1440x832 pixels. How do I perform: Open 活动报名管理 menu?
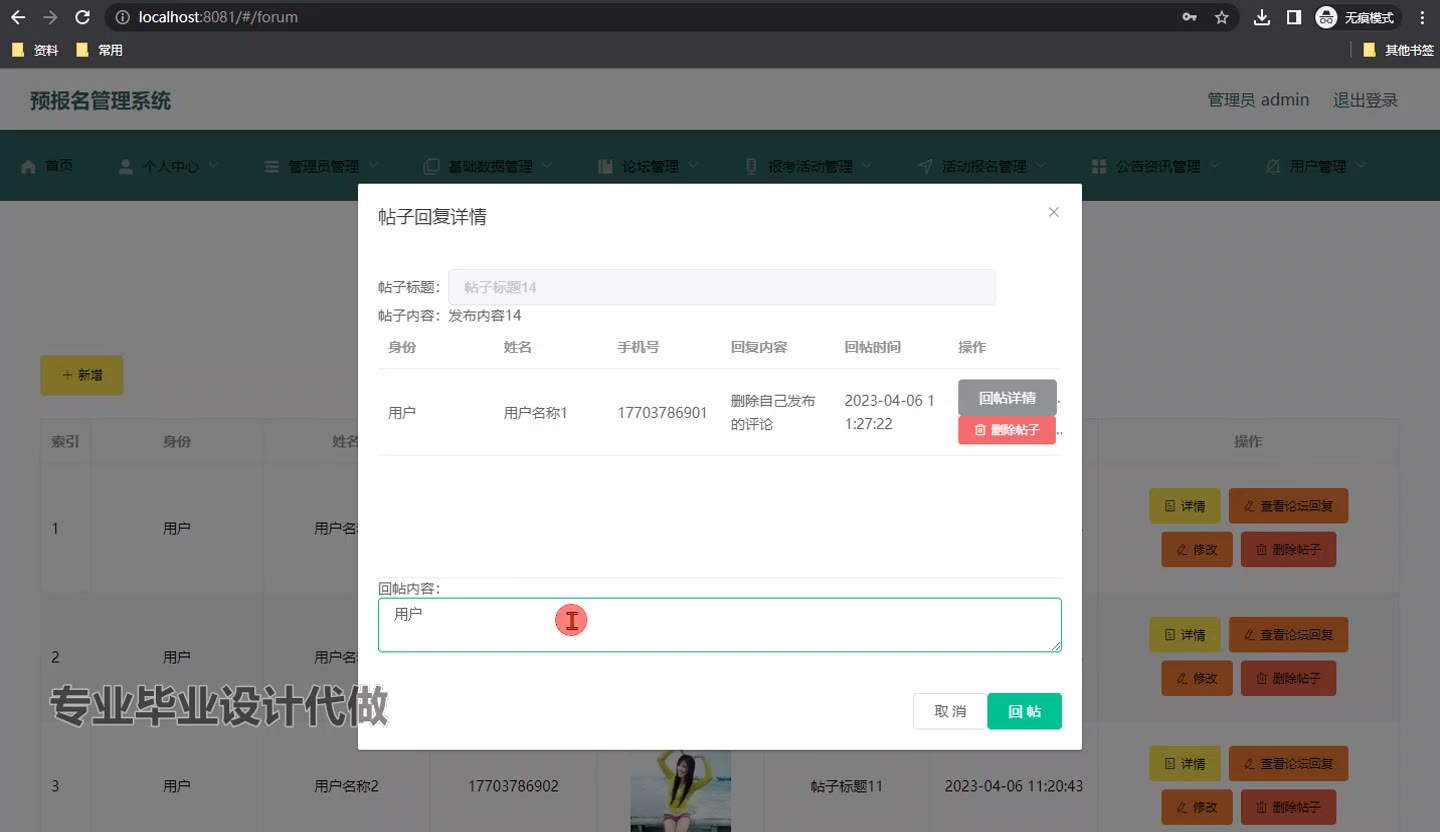(982, 166)
